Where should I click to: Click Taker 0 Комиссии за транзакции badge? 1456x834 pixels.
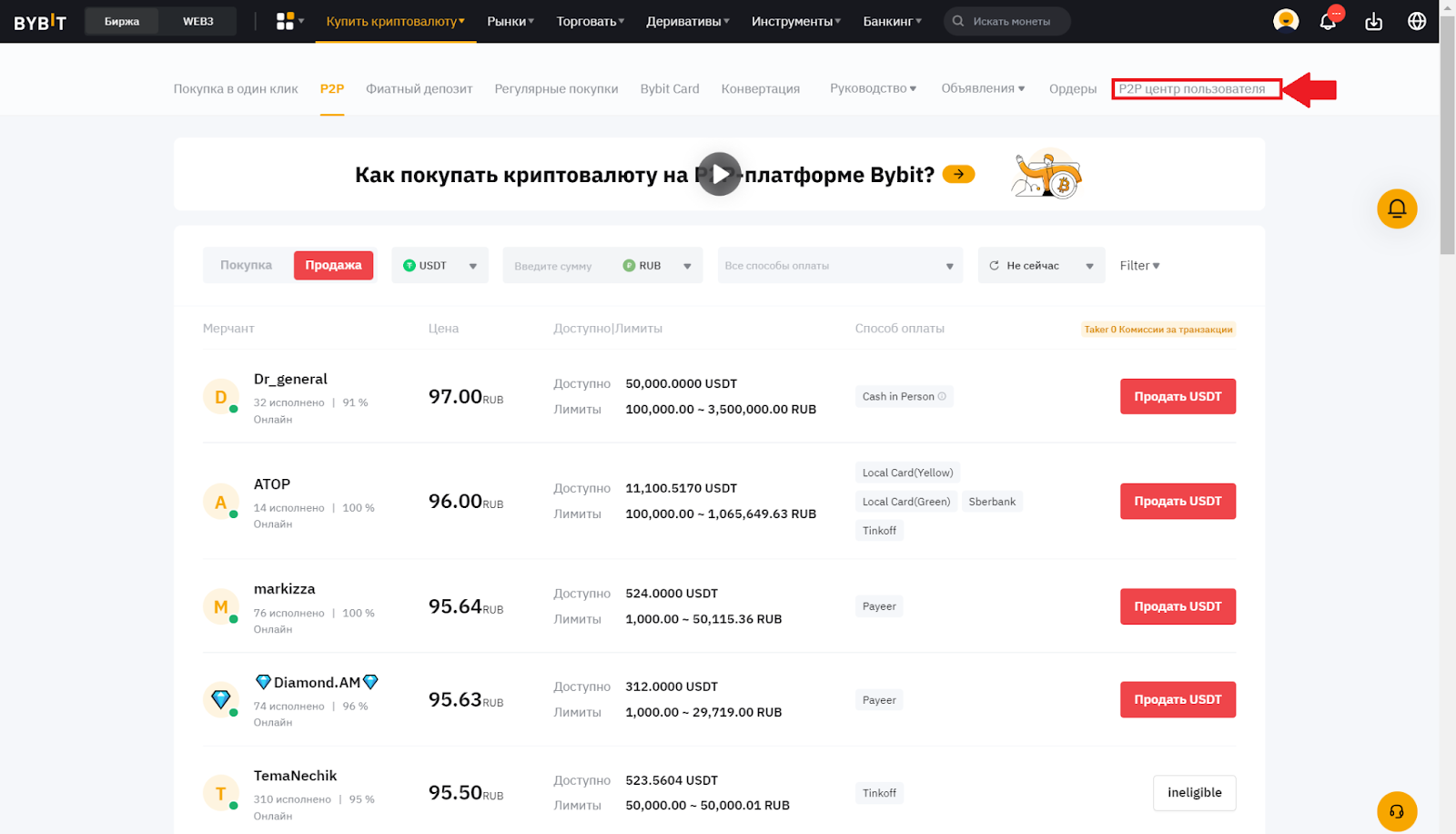pyautogui.click(x=1158, y=329)
